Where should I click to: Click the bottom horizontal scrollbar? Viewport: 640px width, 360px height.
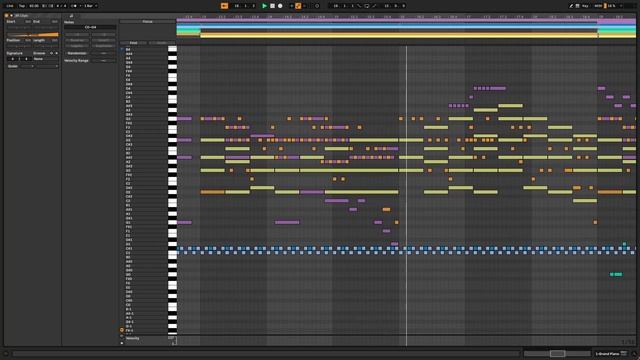266,353
